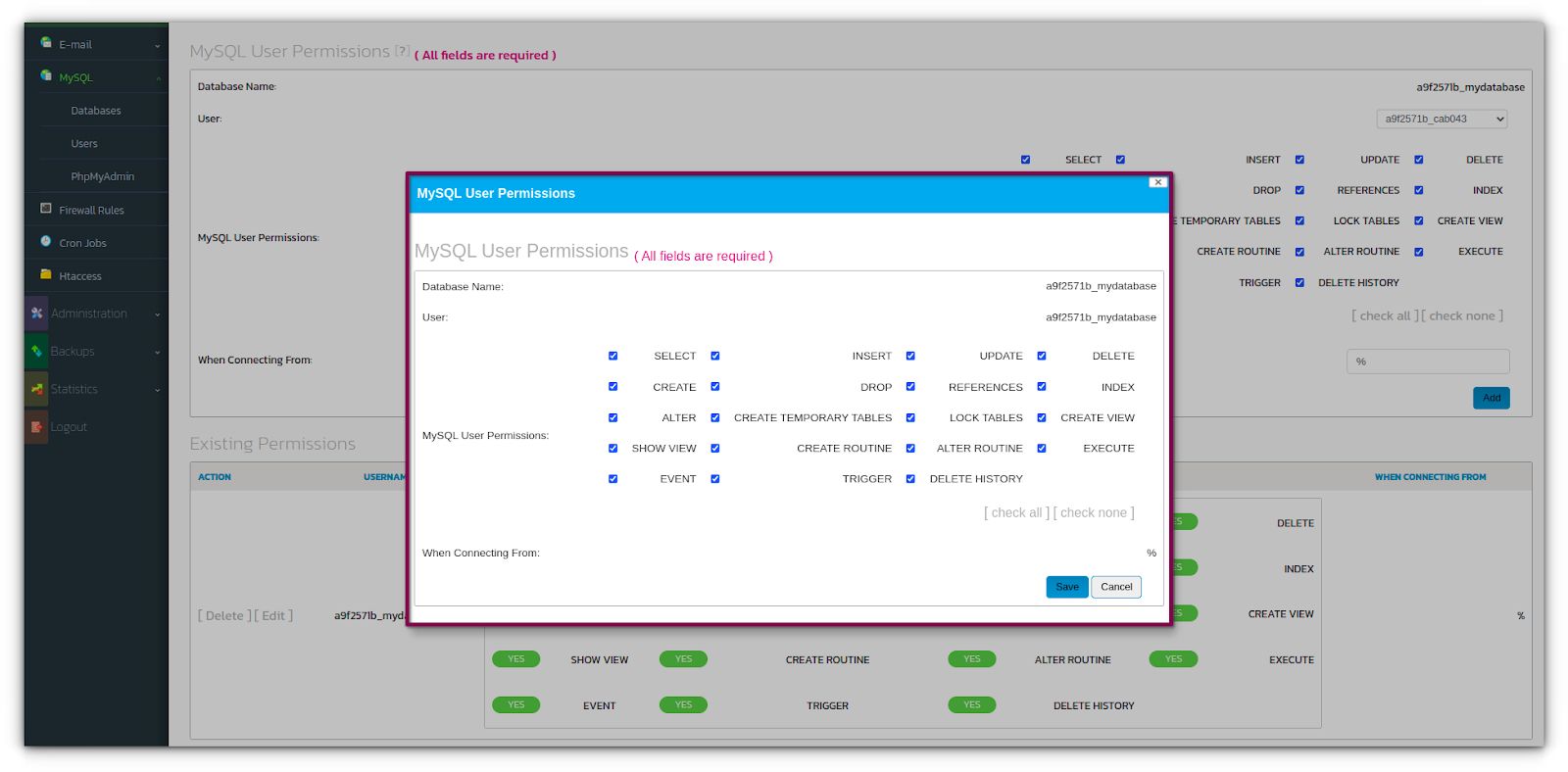Click 'check all' on the background page

click(1385, 315)
